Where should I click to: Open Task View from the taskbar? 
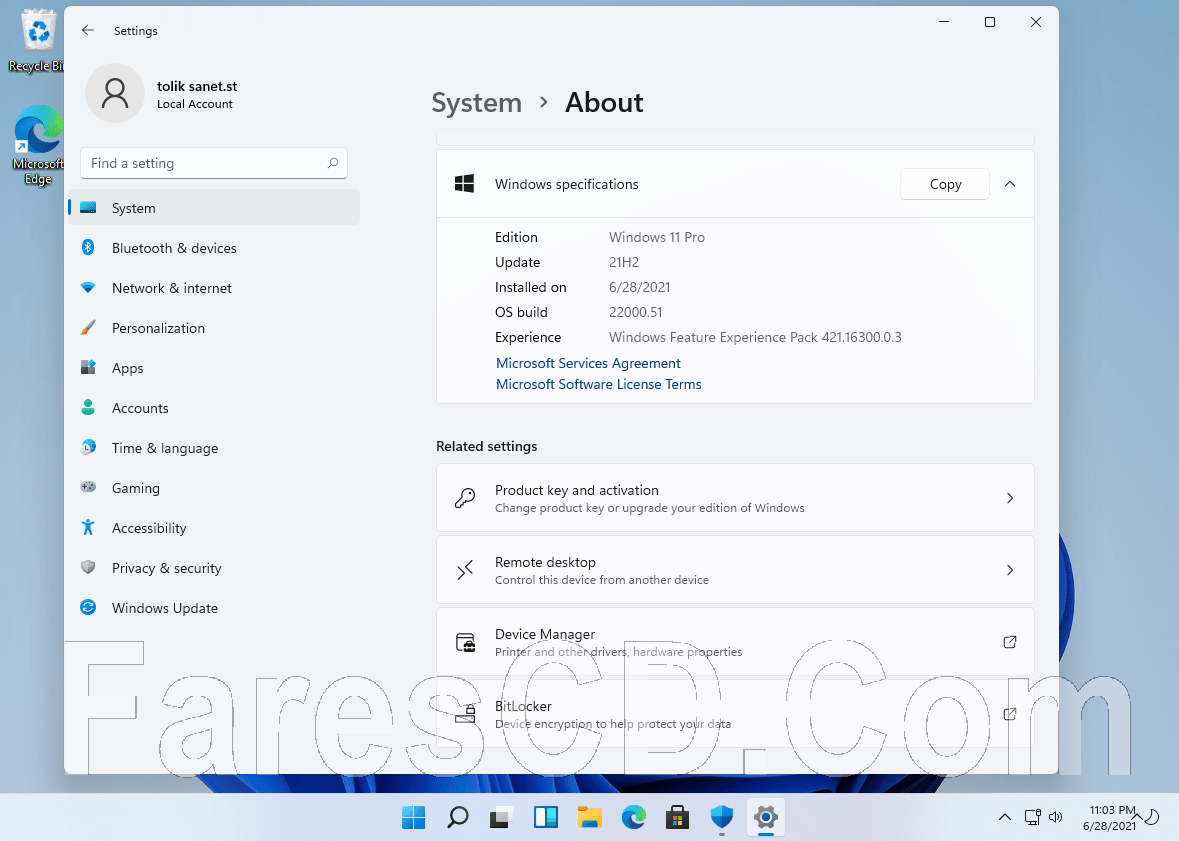[x=501, y=817]
